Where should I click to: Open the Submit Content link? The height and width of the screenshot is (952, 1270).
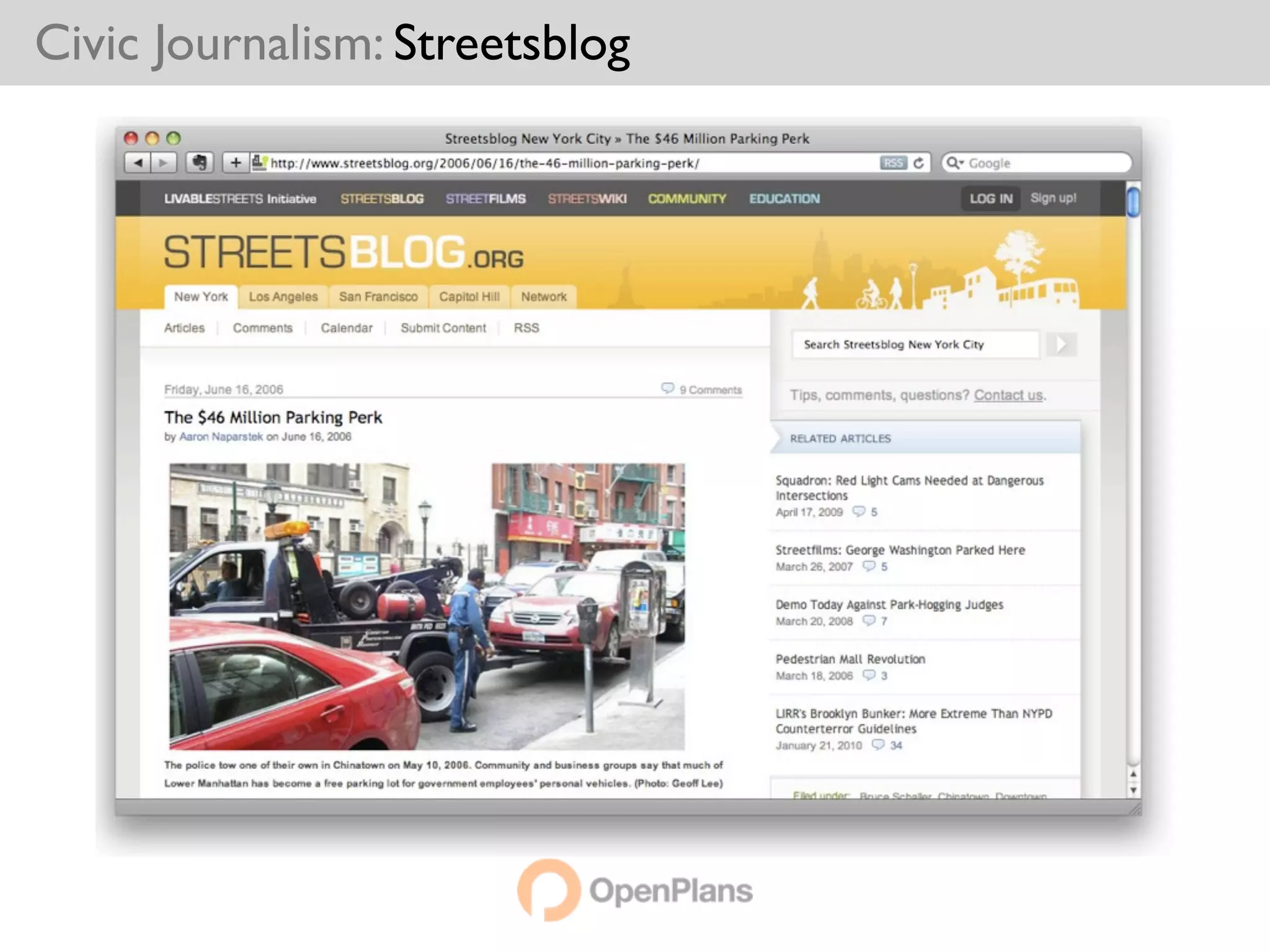(443, 328)
